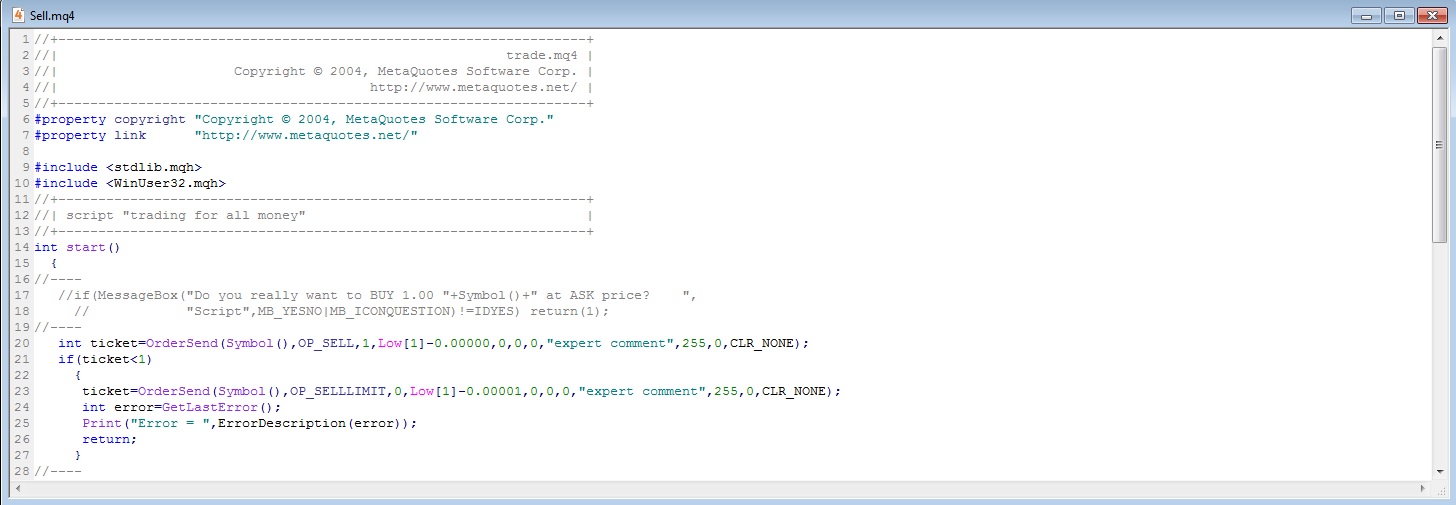The image size is (1456, 505).
Task: Place cursor on 'trade.mq4' header comment
Action: (542, 55)
